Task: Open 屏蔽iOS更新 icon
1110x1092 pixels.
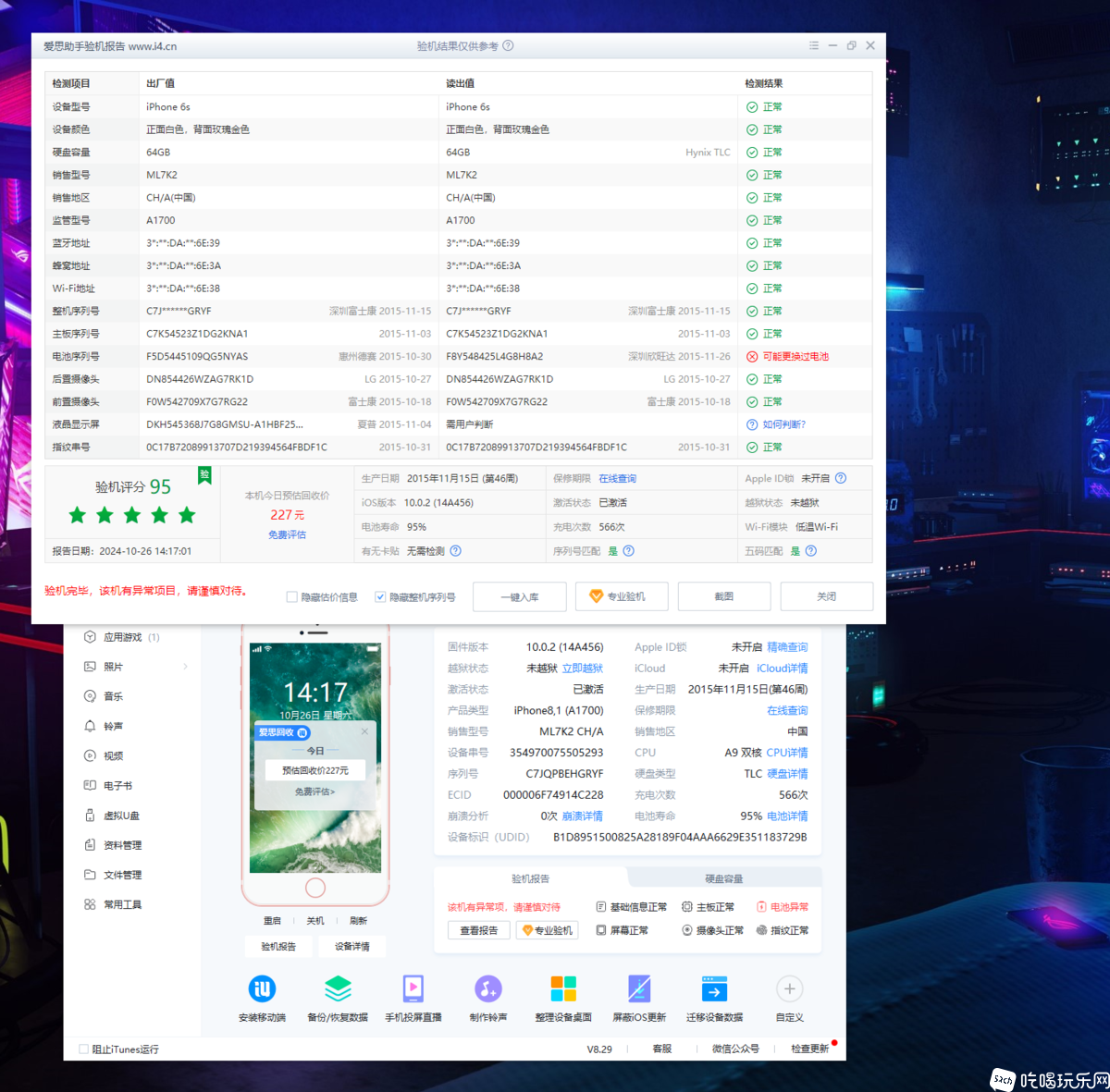Action: [x=639, y=989]
